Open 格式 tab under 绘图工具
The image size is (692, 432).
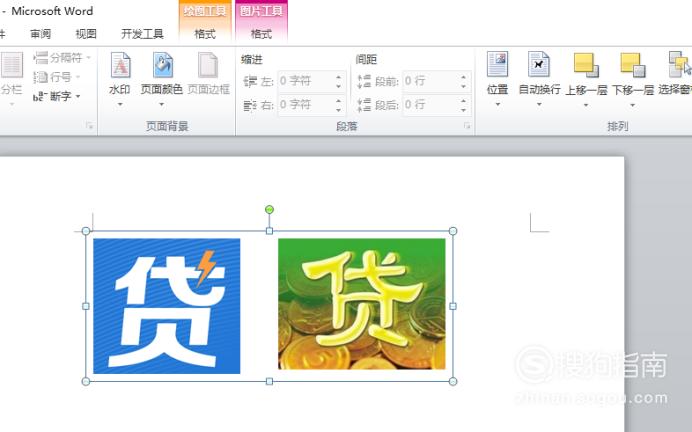pos(205,34)
